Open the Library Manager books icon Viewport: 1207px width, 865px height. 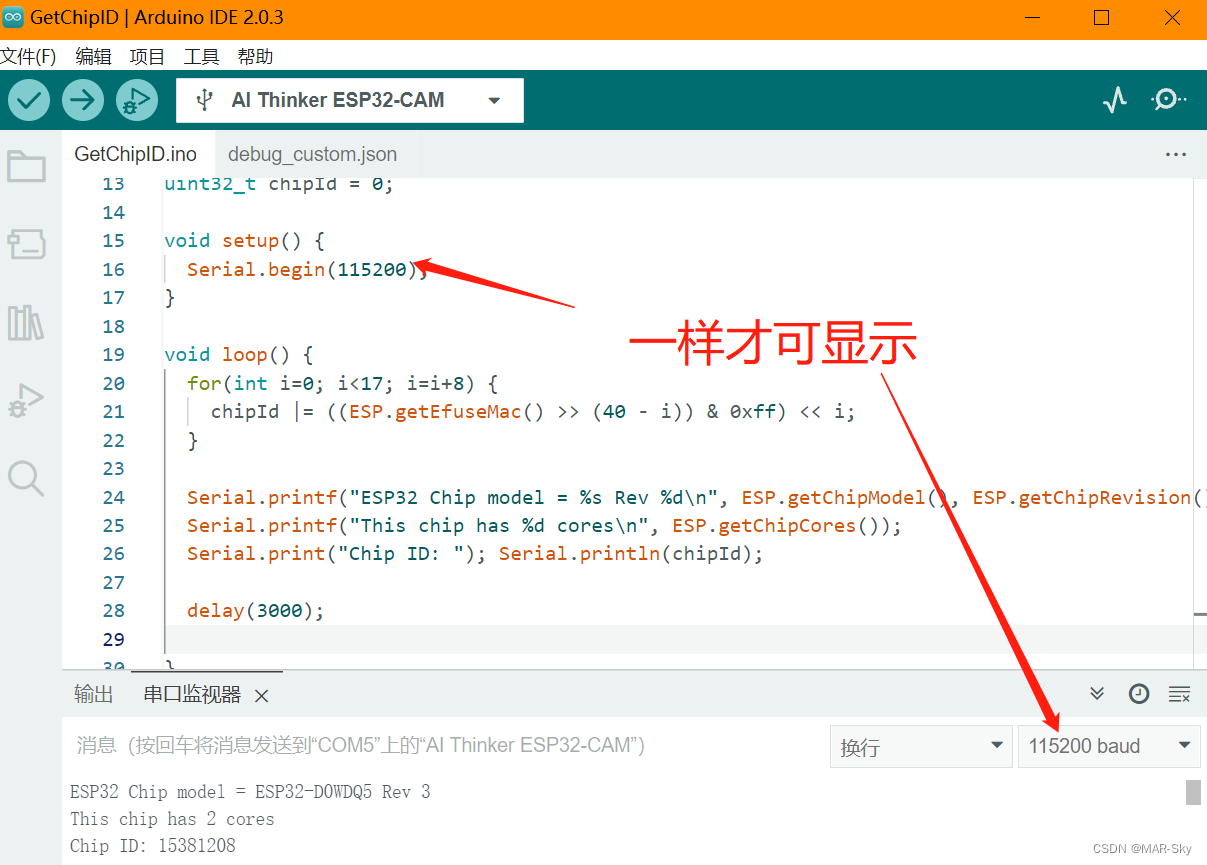pos(26,322)
